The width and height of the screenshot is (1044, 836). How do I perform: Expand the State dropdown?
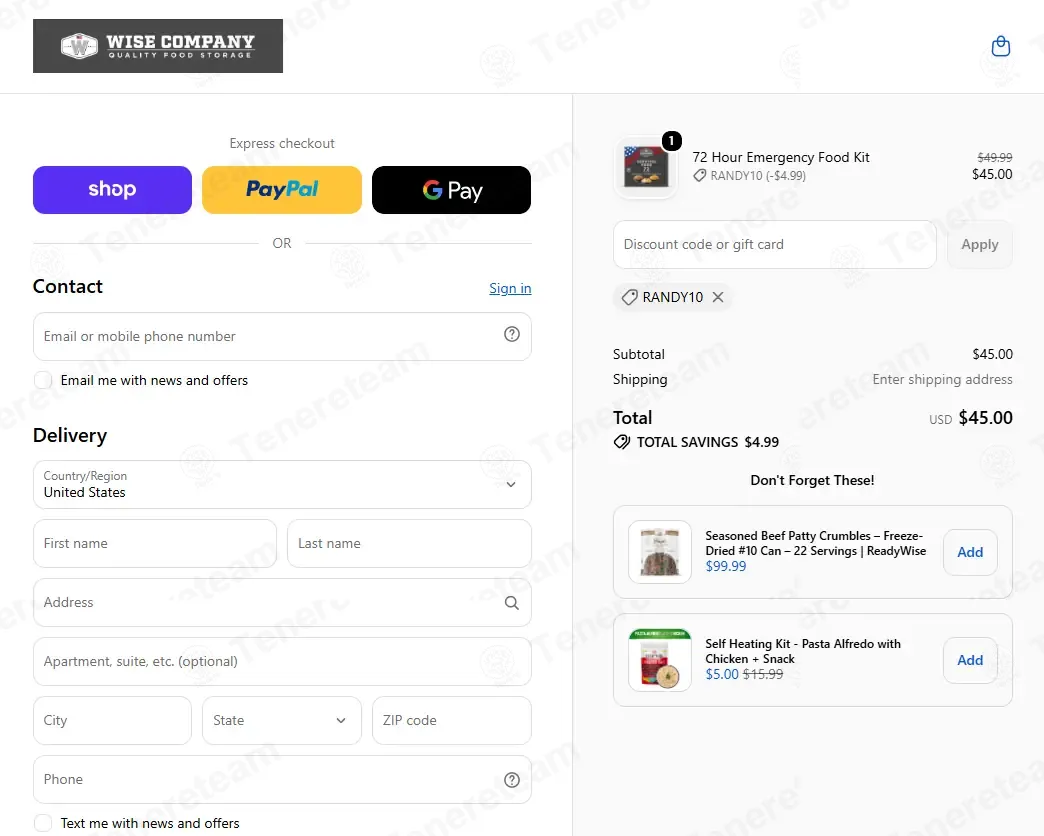(x=282, y=720)
